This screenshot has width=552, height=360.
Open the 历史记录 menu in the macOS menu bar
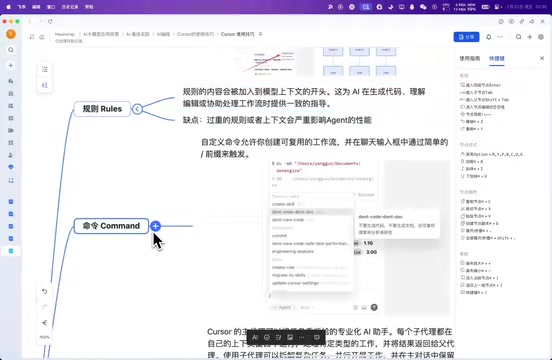pyautogui.click(x=70, y=7)
